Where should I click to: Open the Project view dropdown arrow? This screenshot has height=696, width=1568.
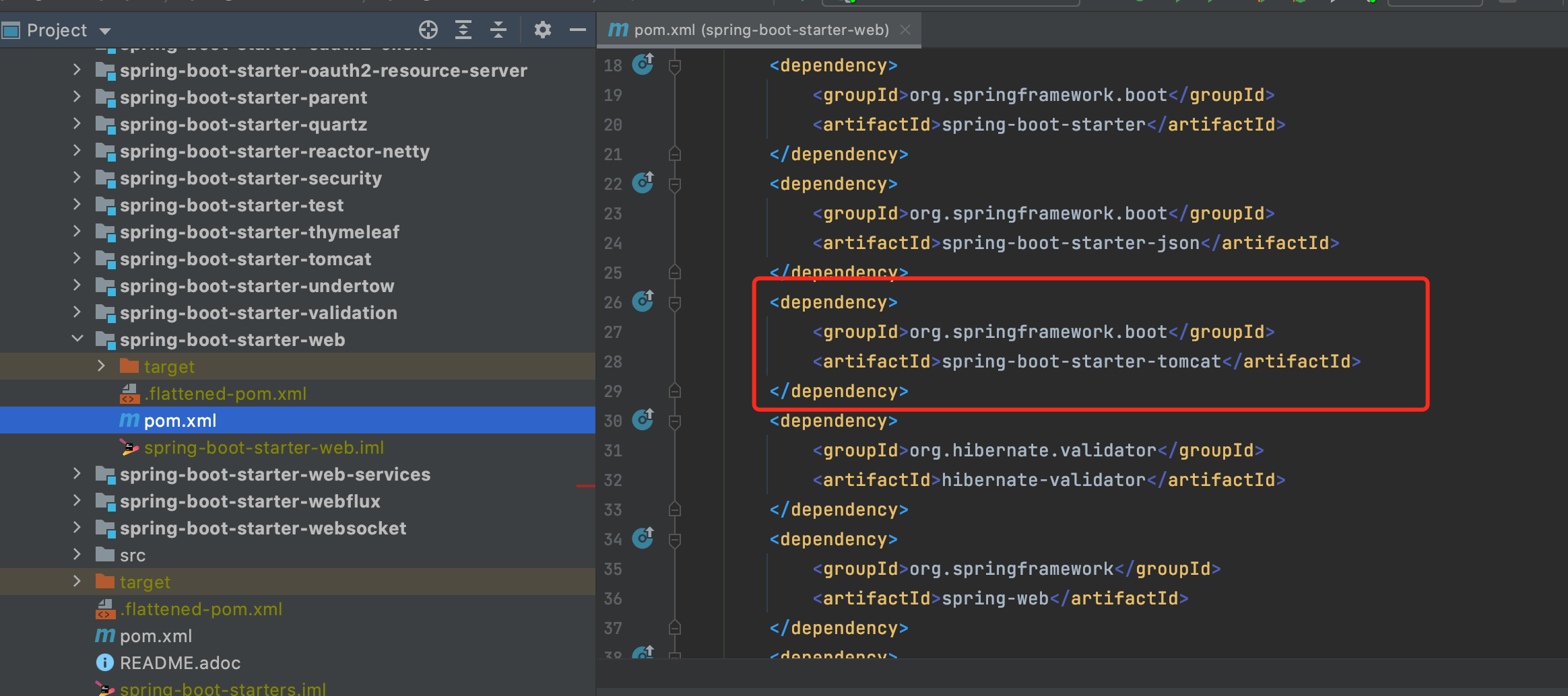104,31
